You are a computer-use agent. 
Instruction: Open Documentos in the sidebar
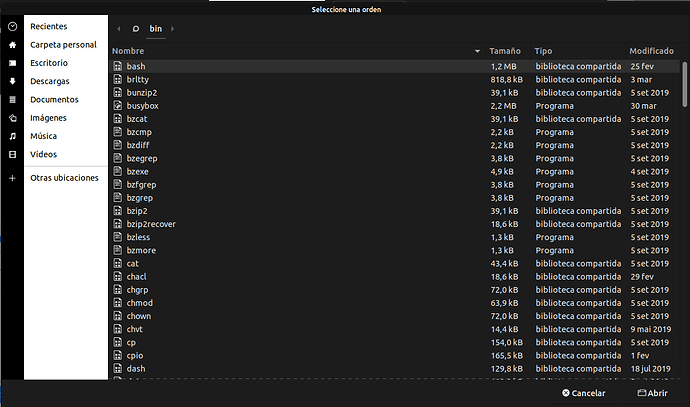click(54, 100)
